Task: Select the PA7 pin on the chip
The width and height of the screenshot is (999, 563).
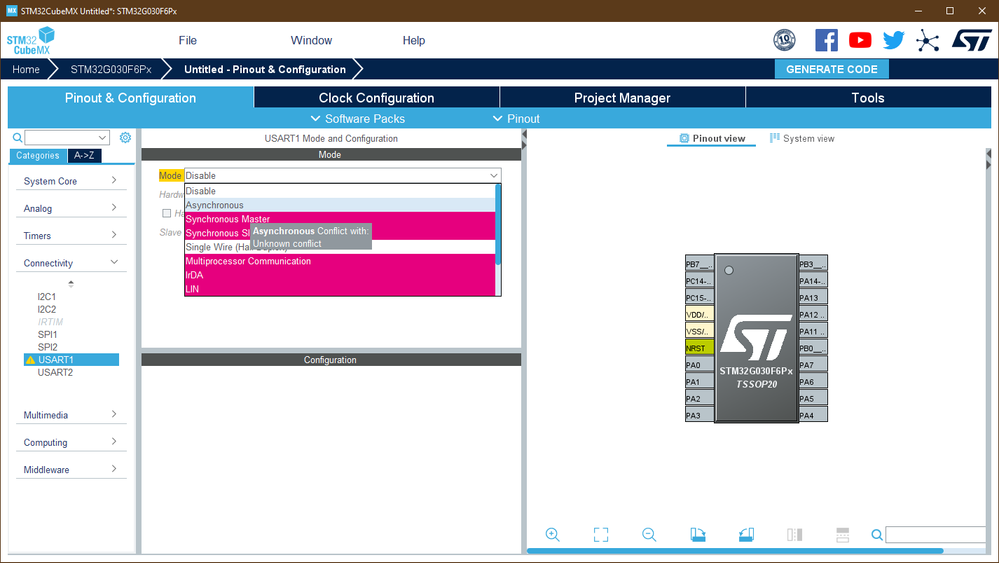Action: click(x=813, y=365)
